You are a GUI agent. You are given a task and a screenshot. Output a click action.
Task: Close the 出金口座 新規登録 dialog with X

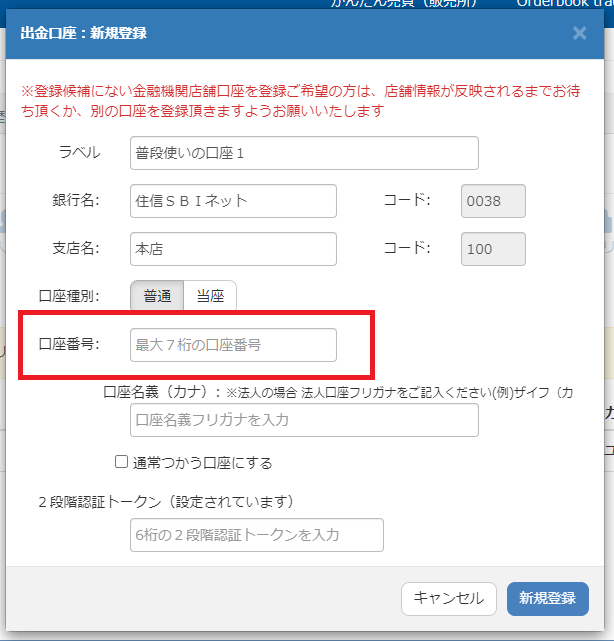pos(579,33)
